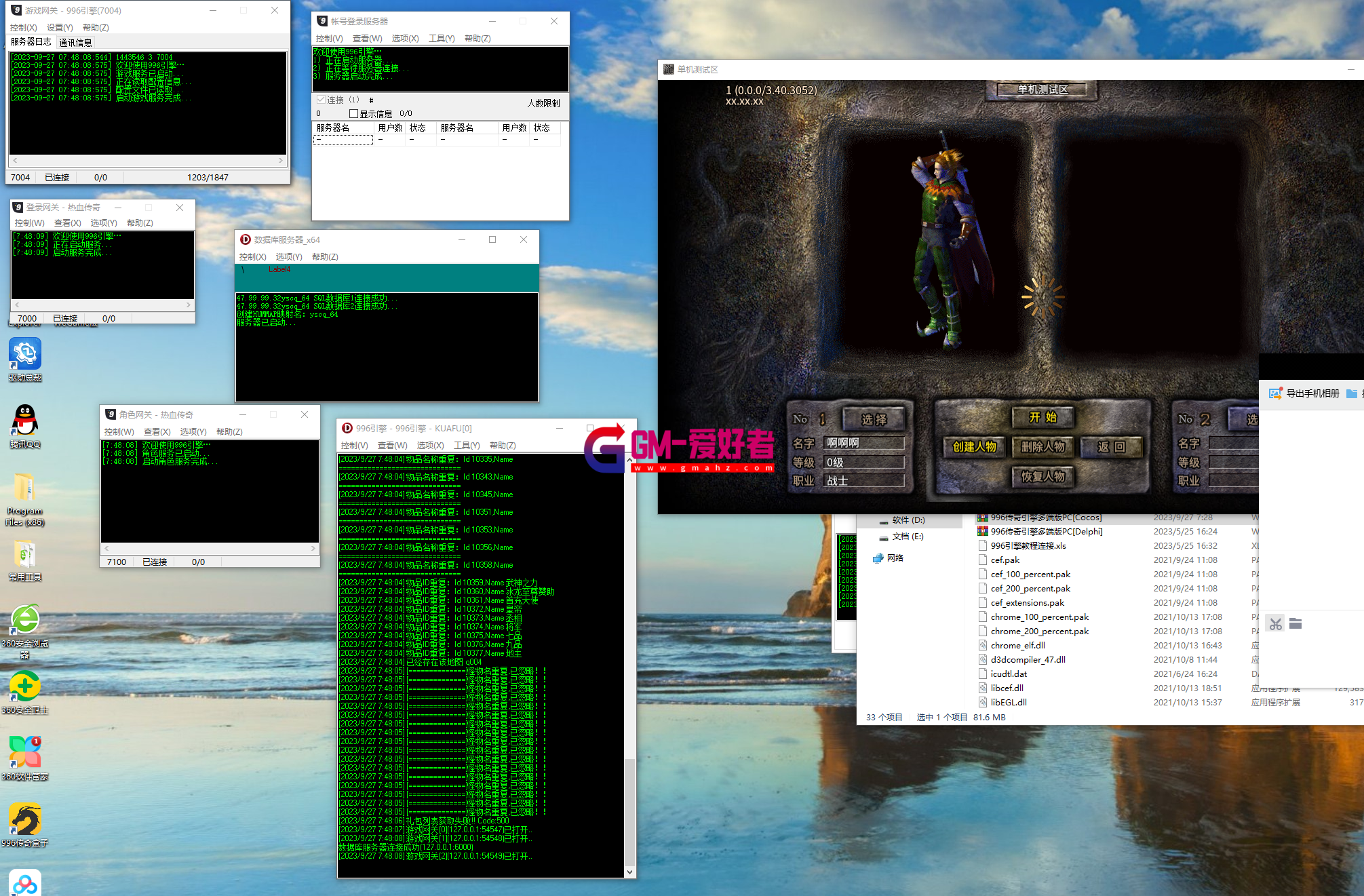Open 360软件管家 desktop shortcut
The width and height of the screenshot is (1364, 896).
(x=25, y=753)
